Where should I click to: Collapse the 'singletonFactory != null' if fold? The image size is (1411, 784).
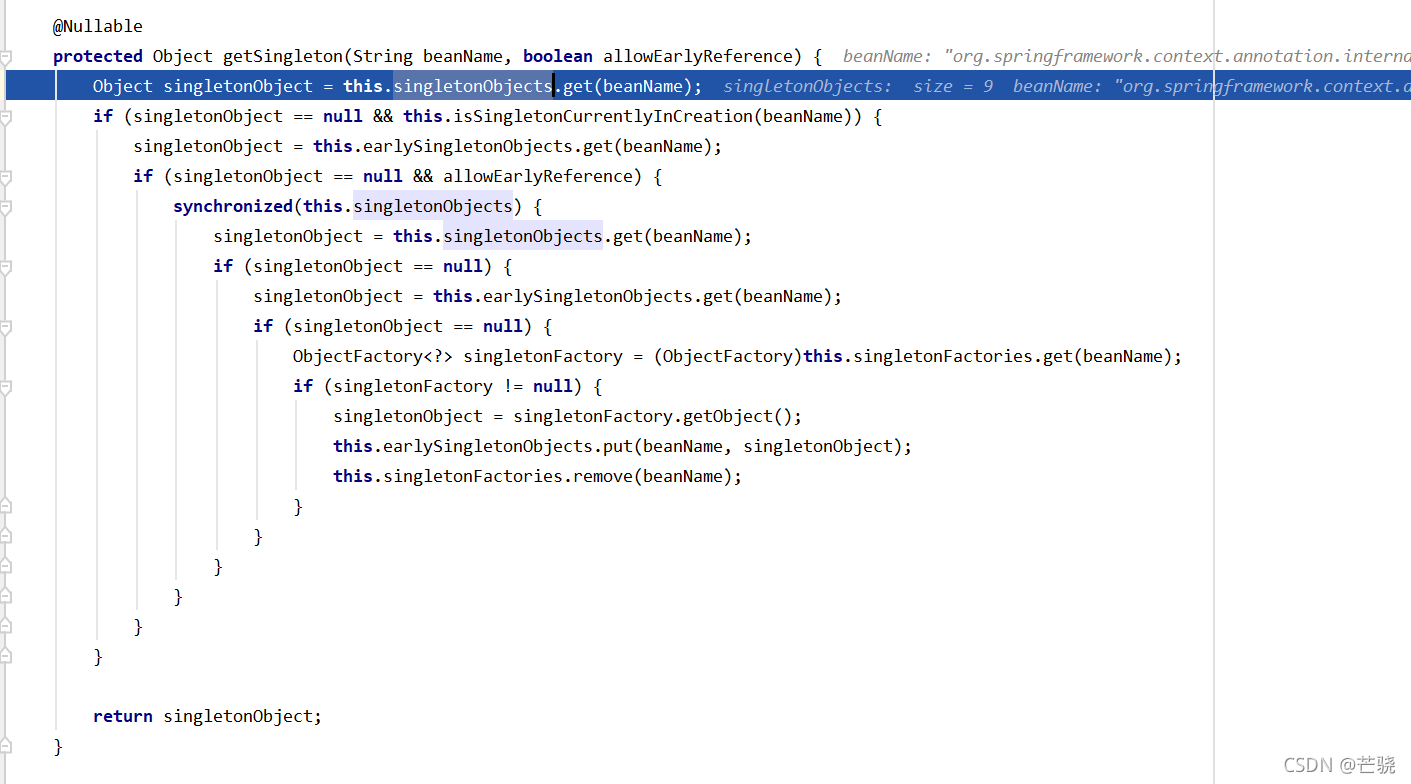(5, 387)
